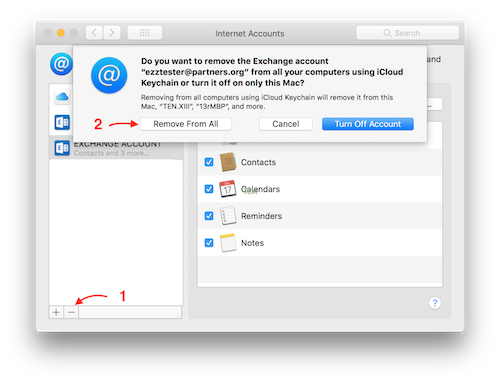Select the first Exchange account icon
This screenshot has height=383, width=500.
point(62,122)
